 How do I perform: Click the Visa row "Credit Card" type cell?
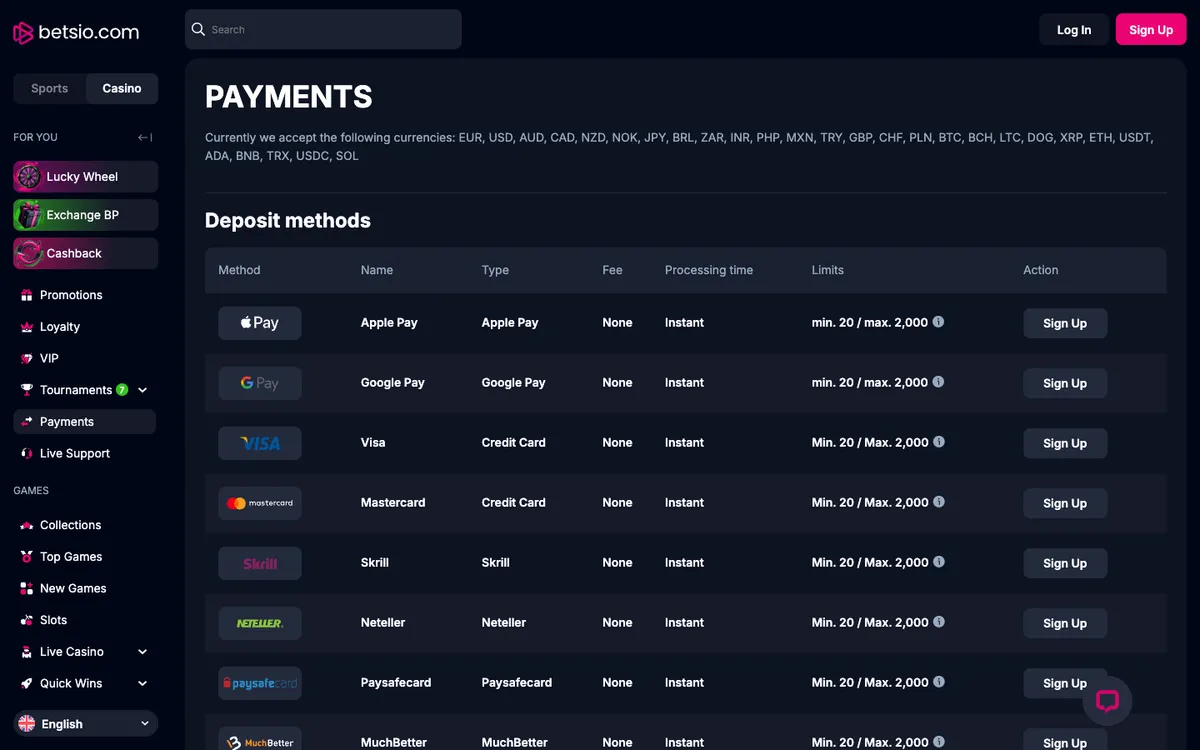click(514, 442)
